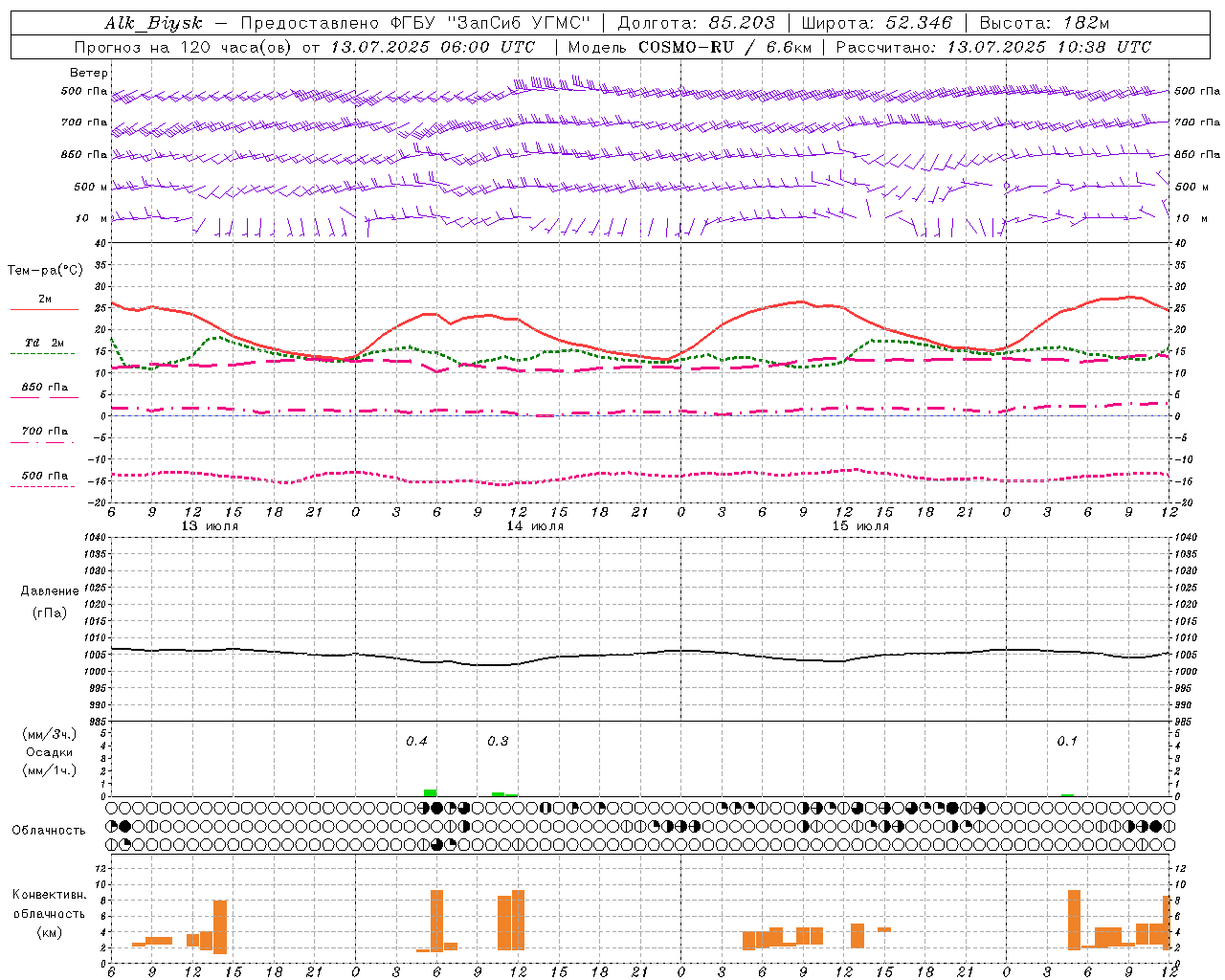The height and width of the screenshot is (980, 1225).
Task: Click the '13 июля' date label
Action: pos(210,526)
